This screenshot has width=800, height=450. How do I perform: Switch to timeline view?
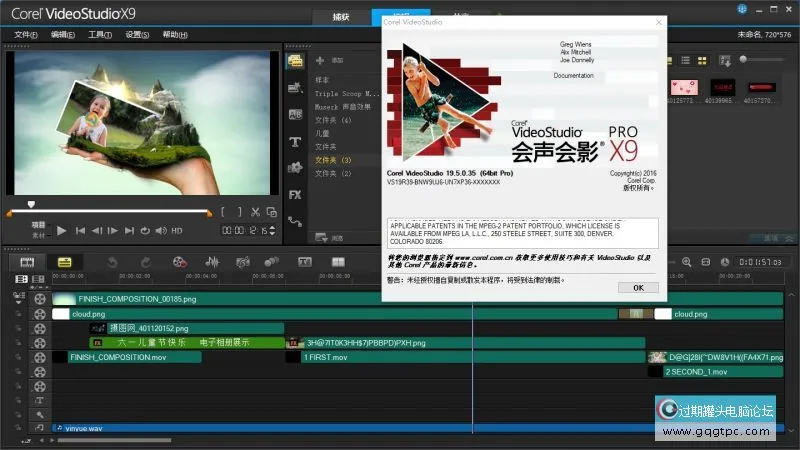pos(65,262)
